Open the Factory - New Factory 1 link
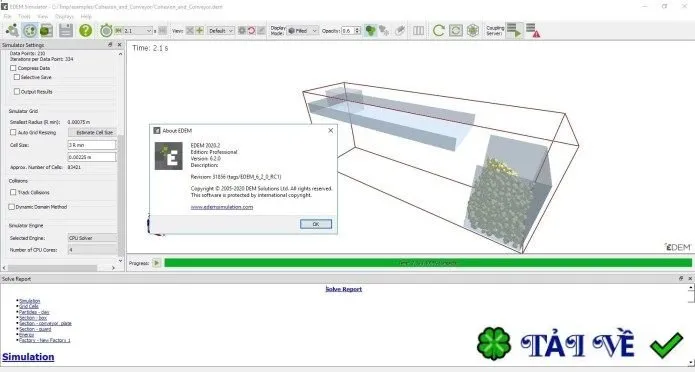Image resolution: width=695 pixels, height=372 pixels. (45, 340)
